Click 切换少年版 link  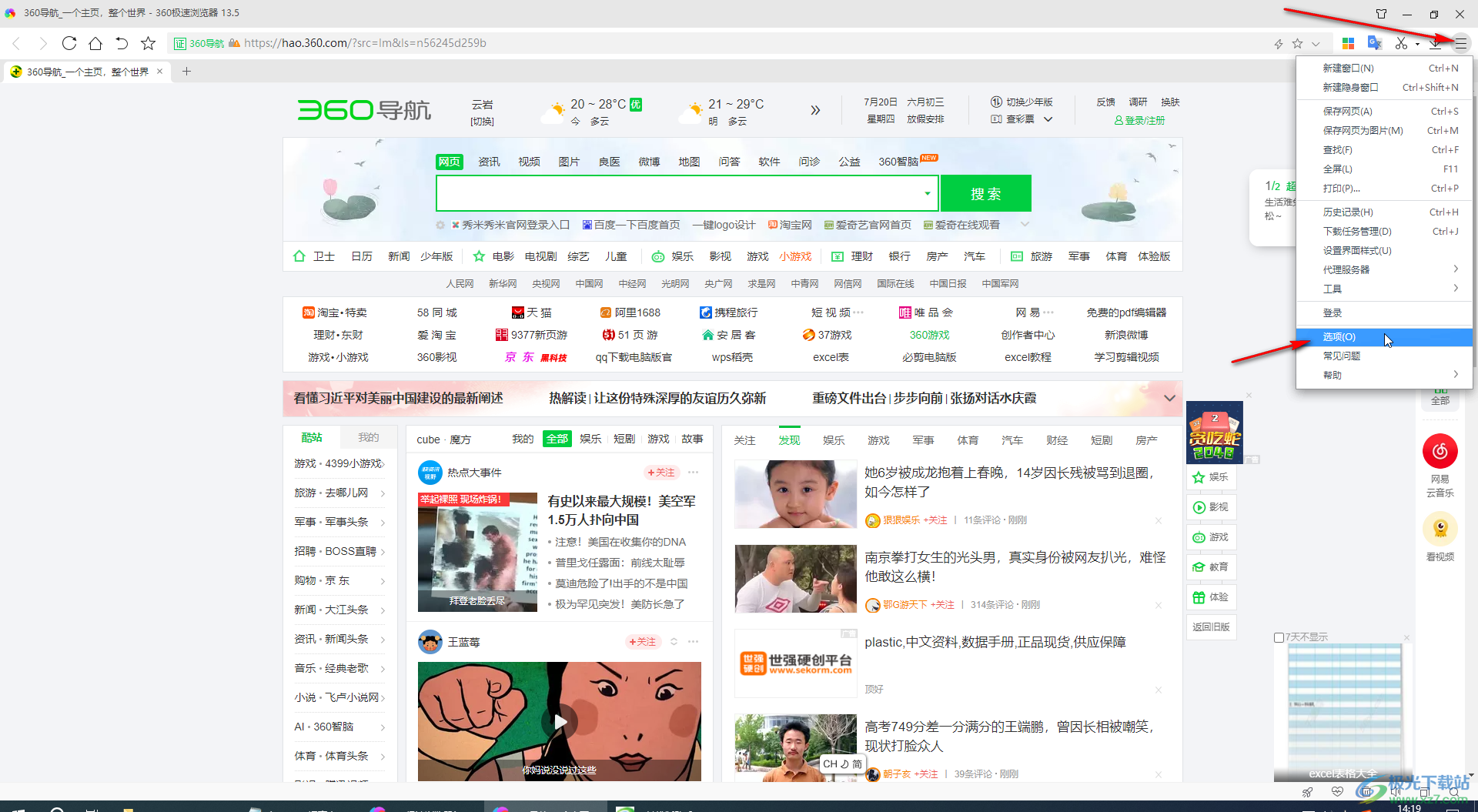1022,102
